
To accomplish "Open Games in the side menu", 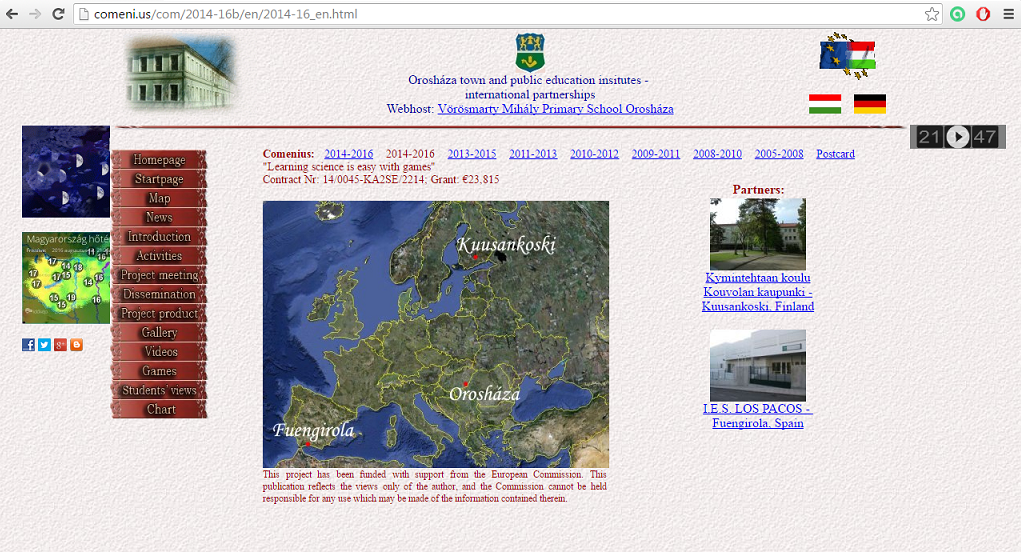I will coord(160,371).
